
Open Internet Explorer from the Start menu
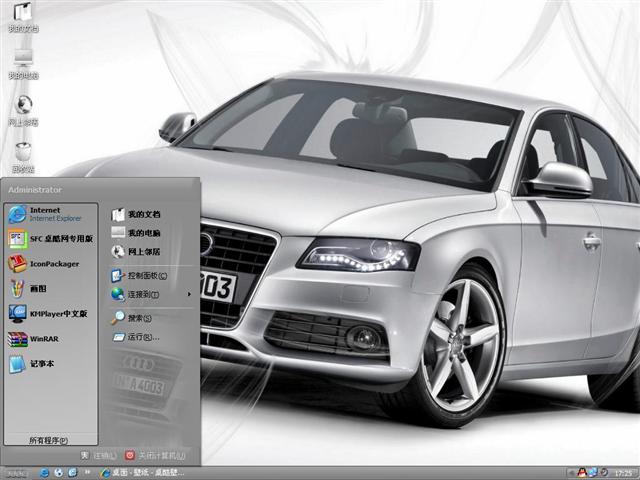[50, 213]
